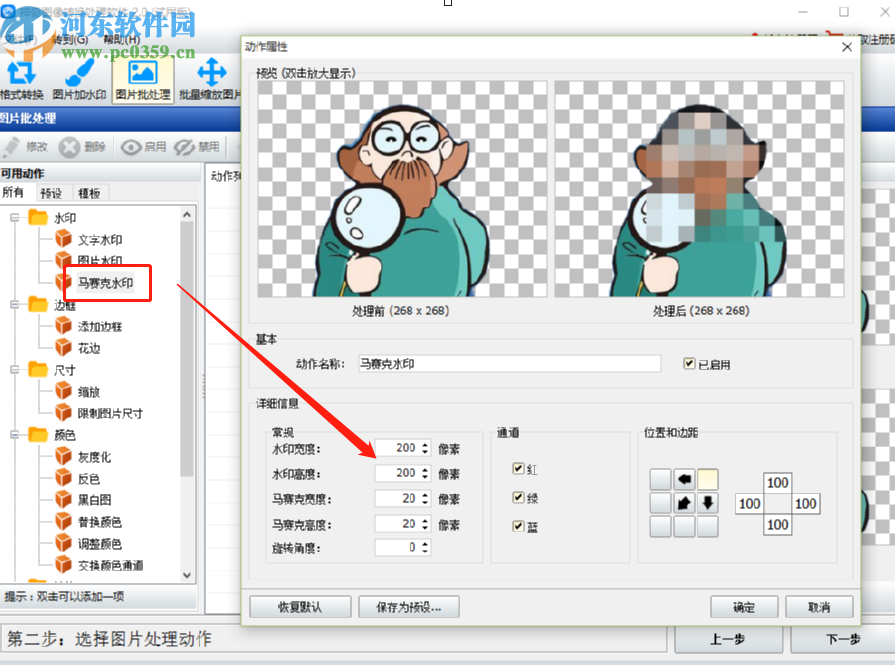Open the 格式转换 format conversion tool
Viewport: 895px width, 665px height.
[21, 79]
